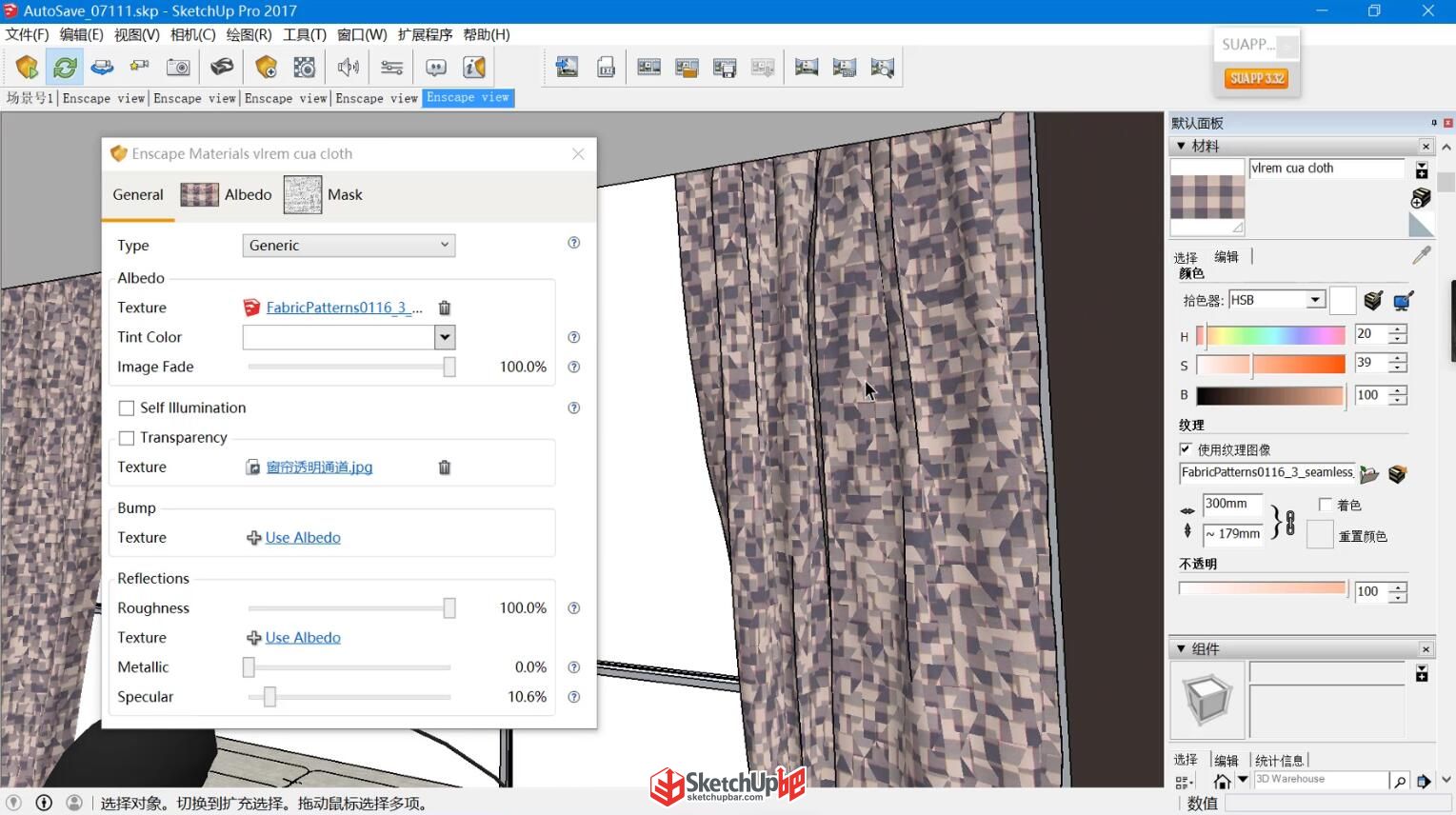Collapse the 材料 panel section
The height and width of the screenshot is (815, 1456).
[1181, 146]
